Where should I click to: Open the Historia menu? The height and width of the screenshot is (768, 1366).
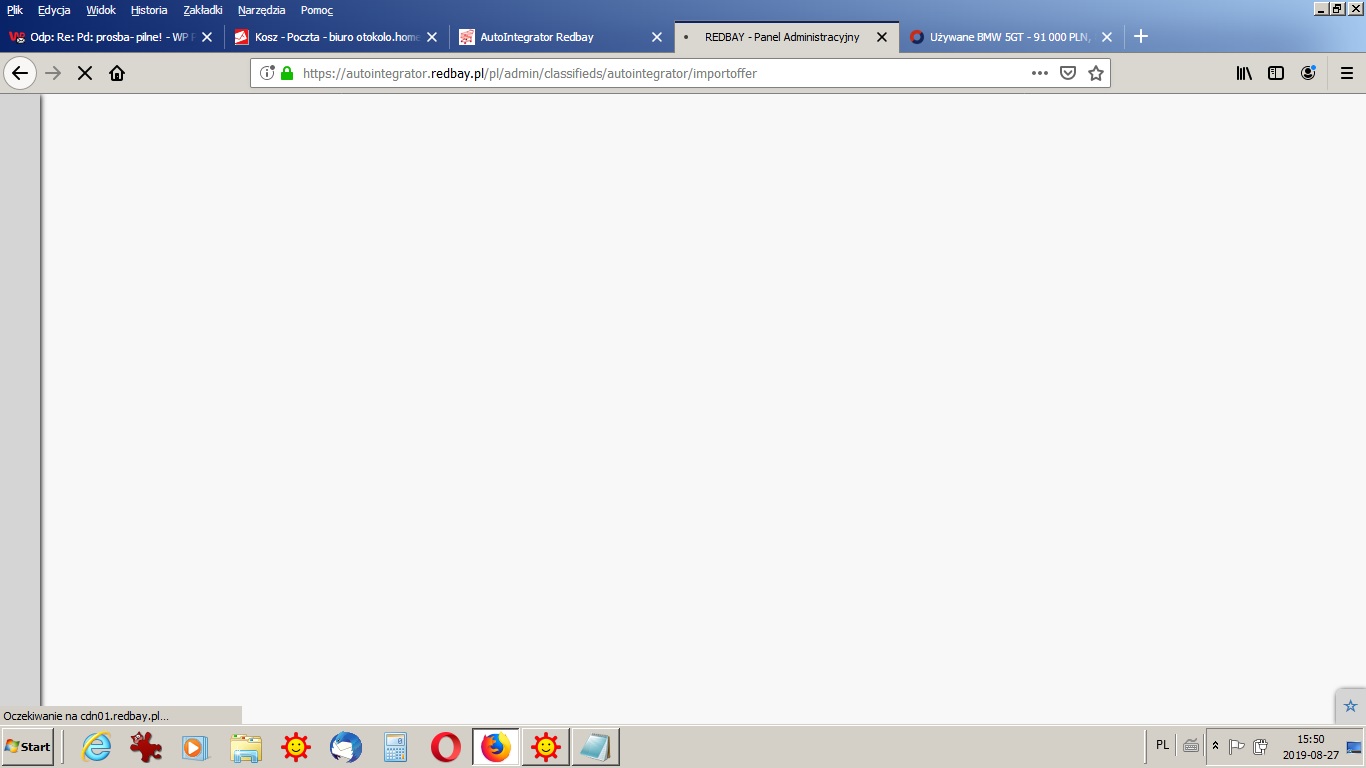(149, 10)
